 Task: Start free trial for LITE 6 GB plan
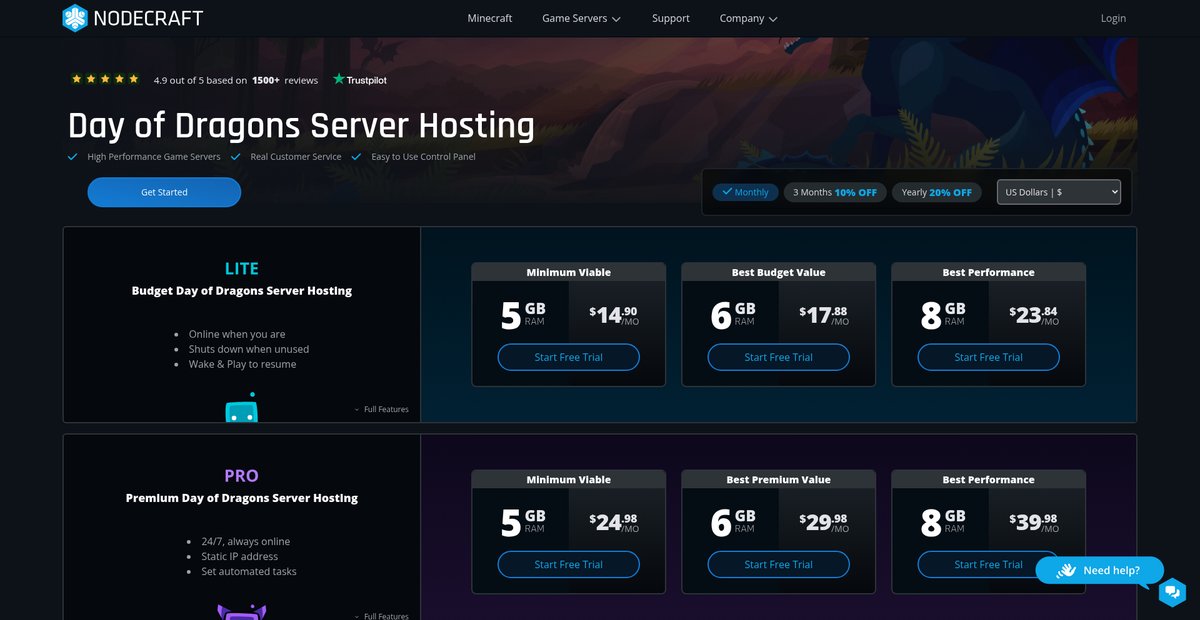coord(778,357)
